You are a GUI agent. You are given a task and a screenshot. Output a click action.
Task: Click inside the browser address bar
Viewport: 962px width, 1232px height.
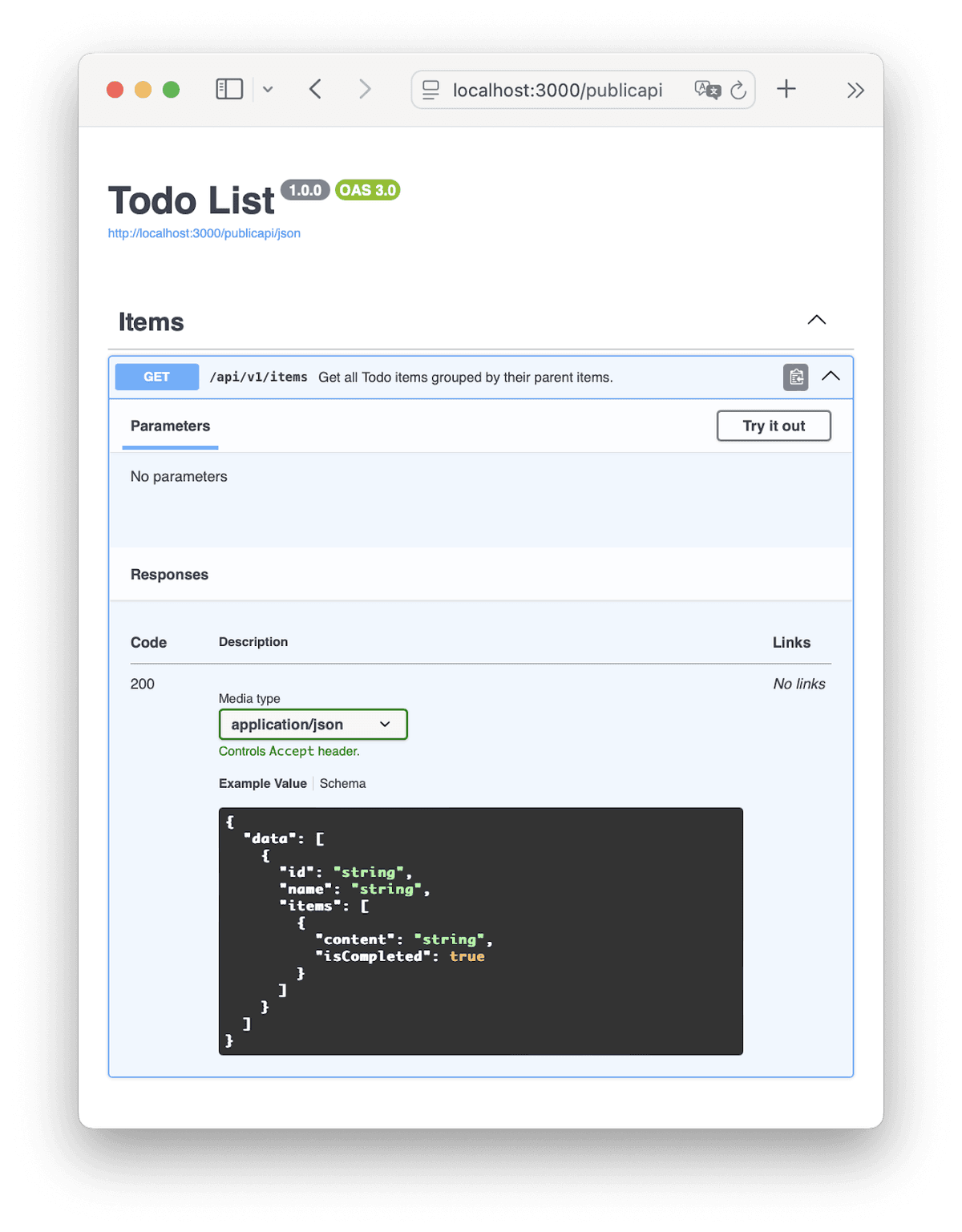557,90
